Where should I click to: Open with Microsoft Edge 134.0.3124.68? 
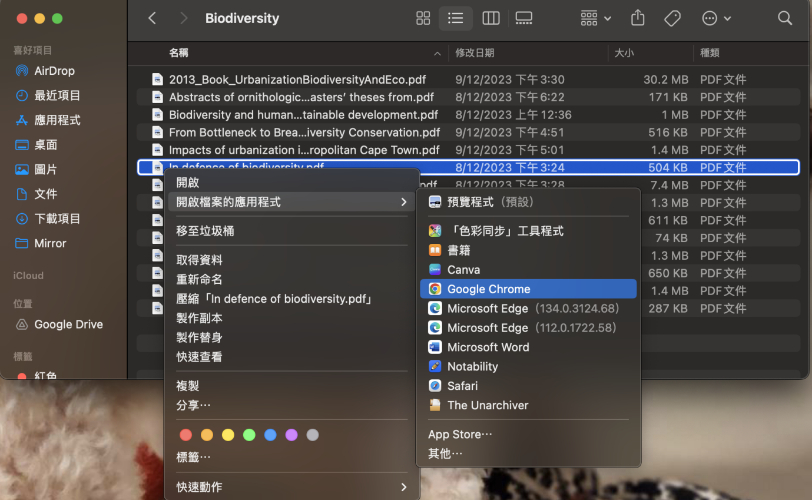(x=528, y=308)
